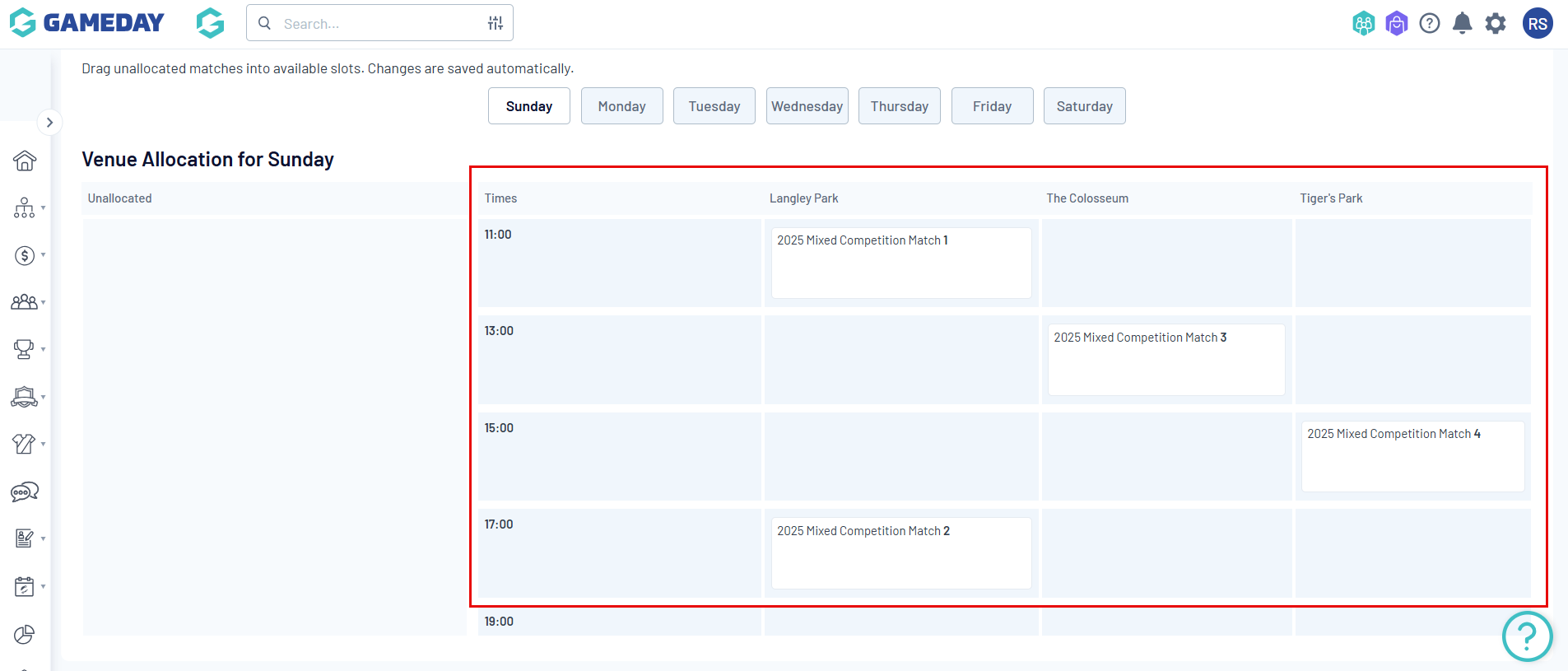
Task: Open the competitions trophy menu in sidebar
Action: tap(25, 349)
